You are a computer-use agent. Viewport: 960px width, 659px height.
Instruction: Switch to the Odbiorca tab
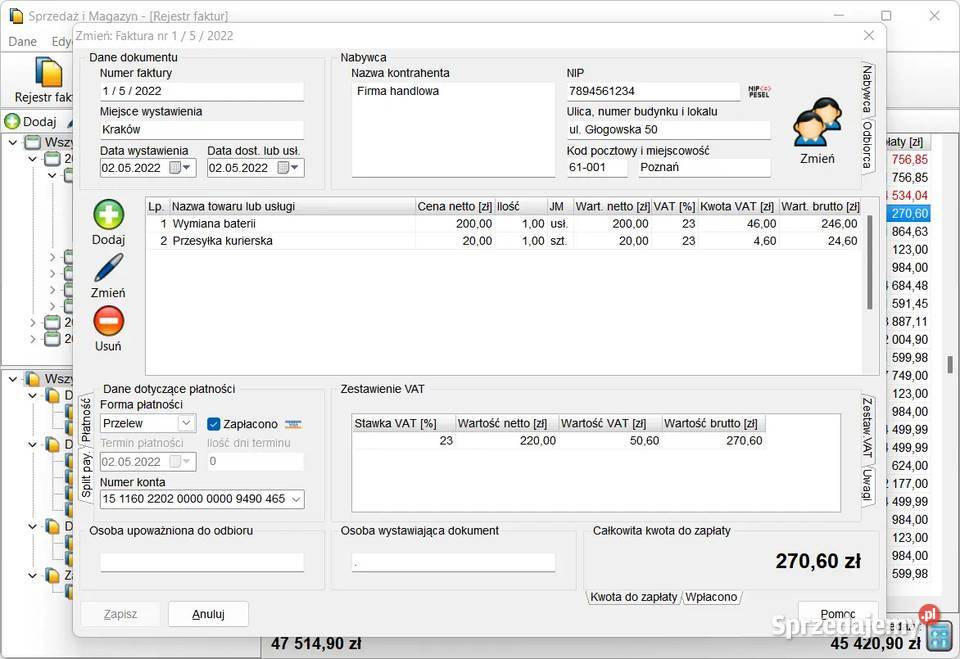point(867,147)
